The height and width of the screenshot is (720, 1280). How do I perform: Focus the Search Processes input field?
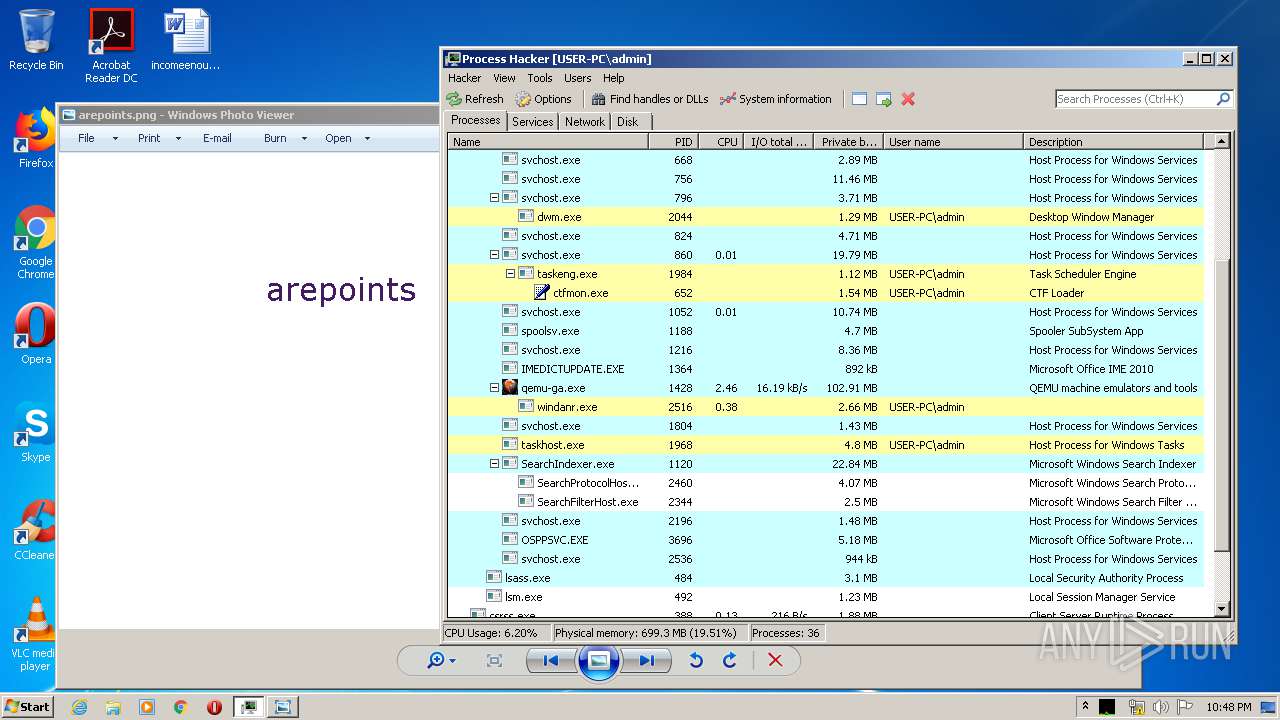pos(1135,99)
